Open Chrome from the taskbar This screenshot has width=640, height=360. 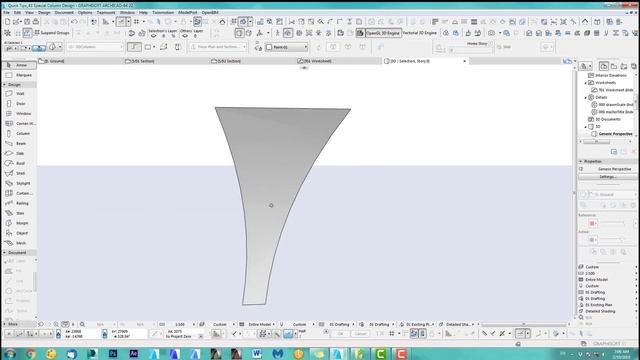(x=31, y=353)
